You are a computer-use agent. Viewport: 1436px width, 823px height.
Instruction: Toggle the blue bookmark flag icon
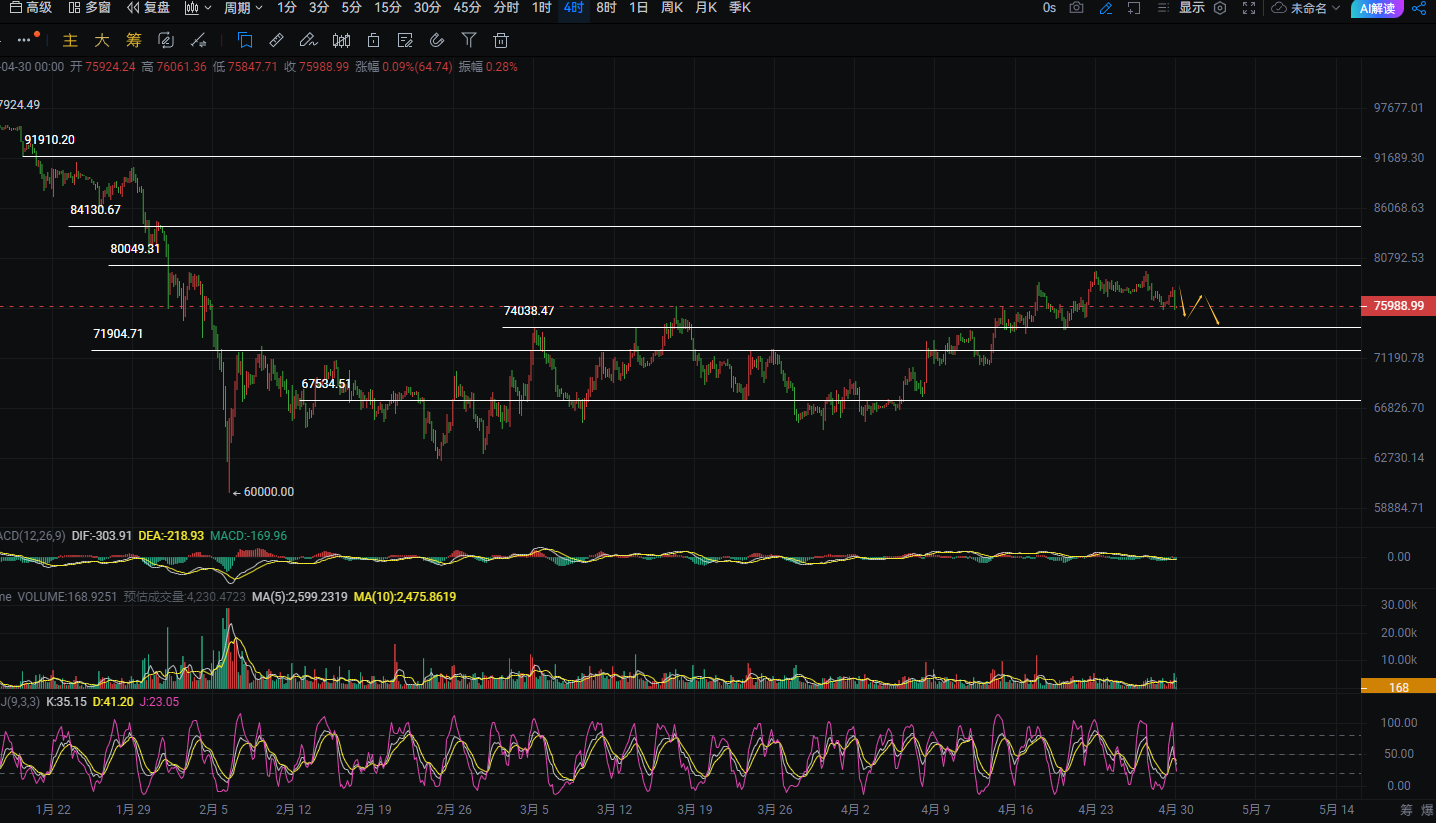coord(245,41)
